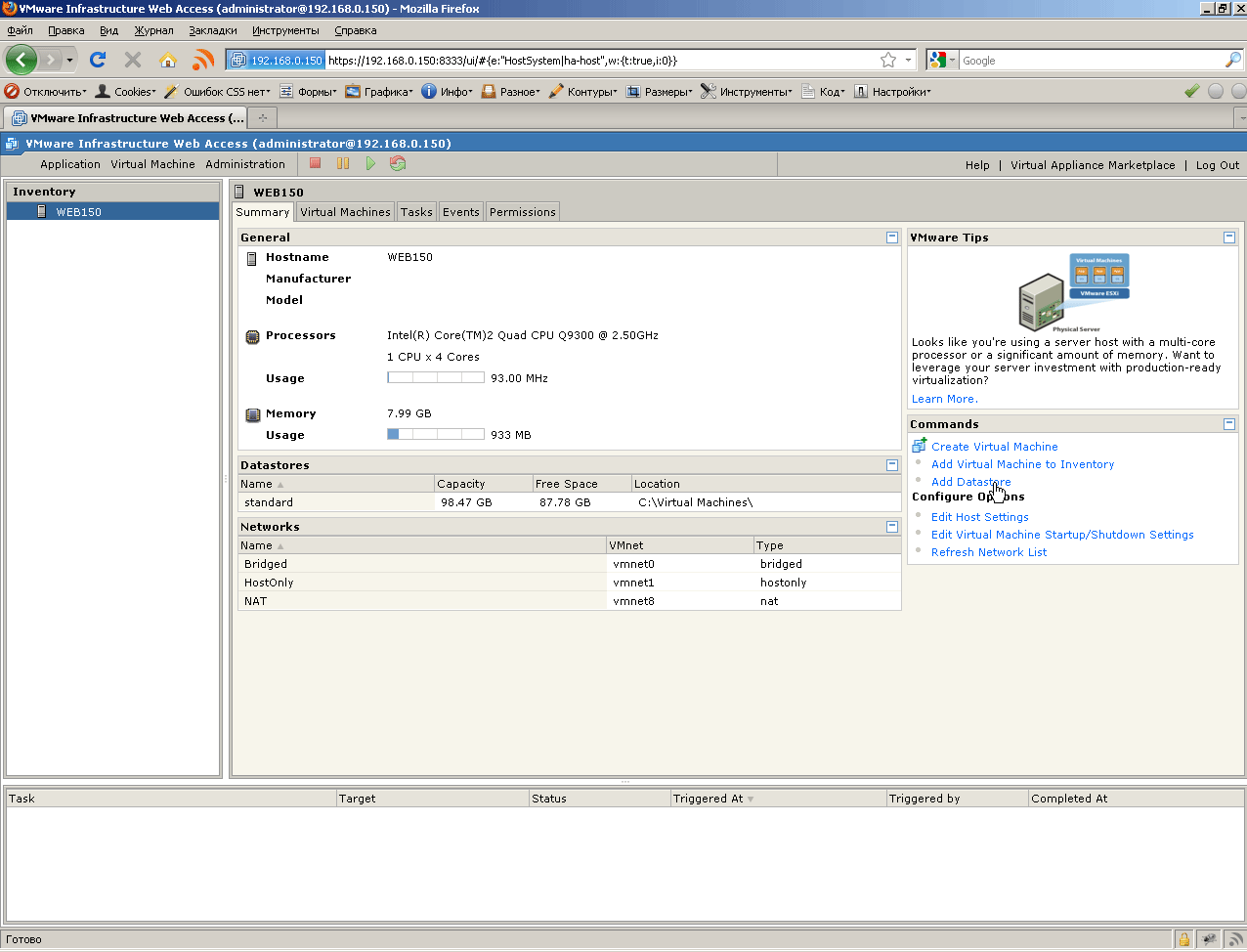
Task: Collapse the Commands panel
Action: click(1229, 424)
